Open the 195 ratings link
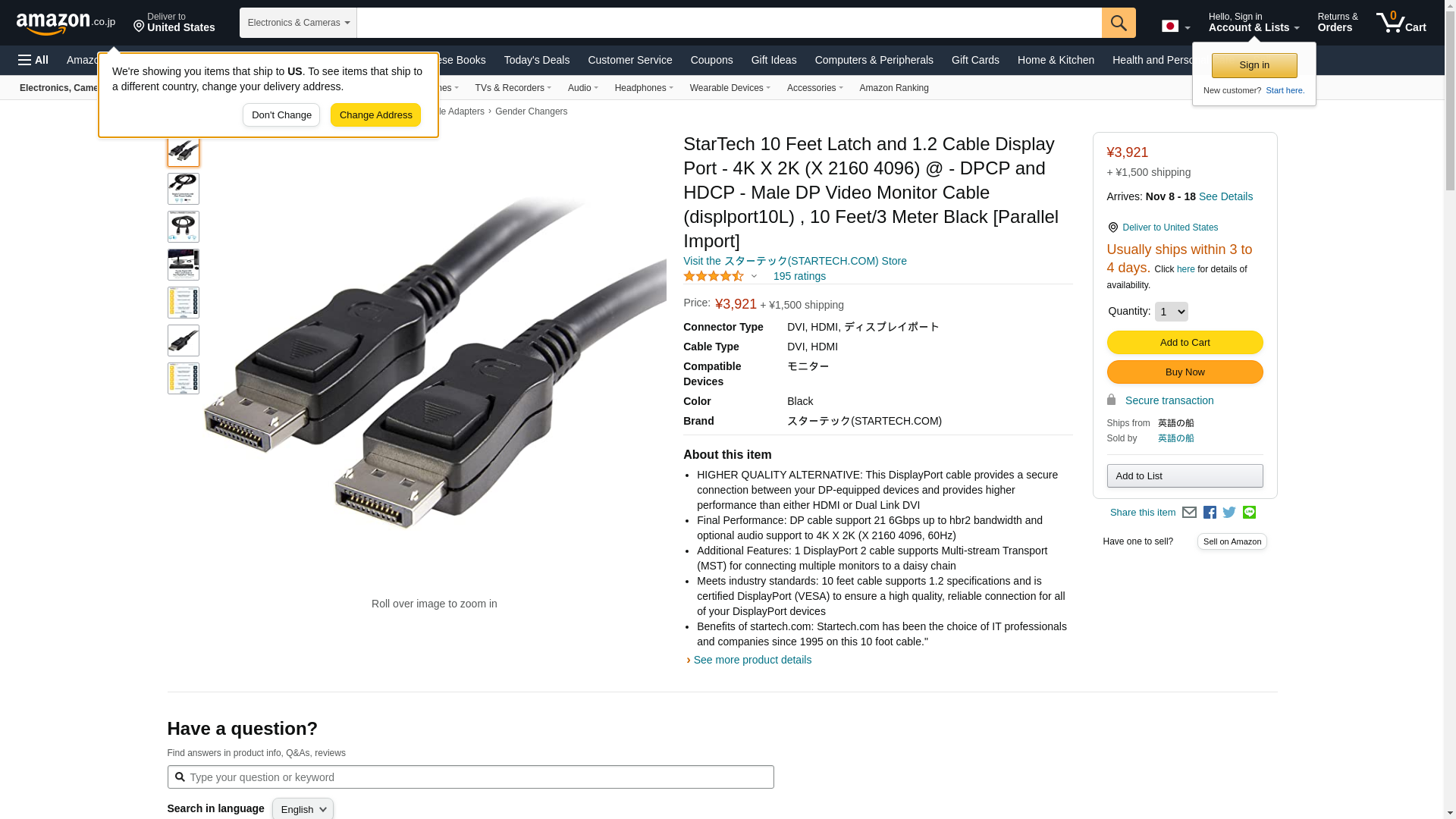Viewport: 1456px width, 819px height. click(799, 276)
